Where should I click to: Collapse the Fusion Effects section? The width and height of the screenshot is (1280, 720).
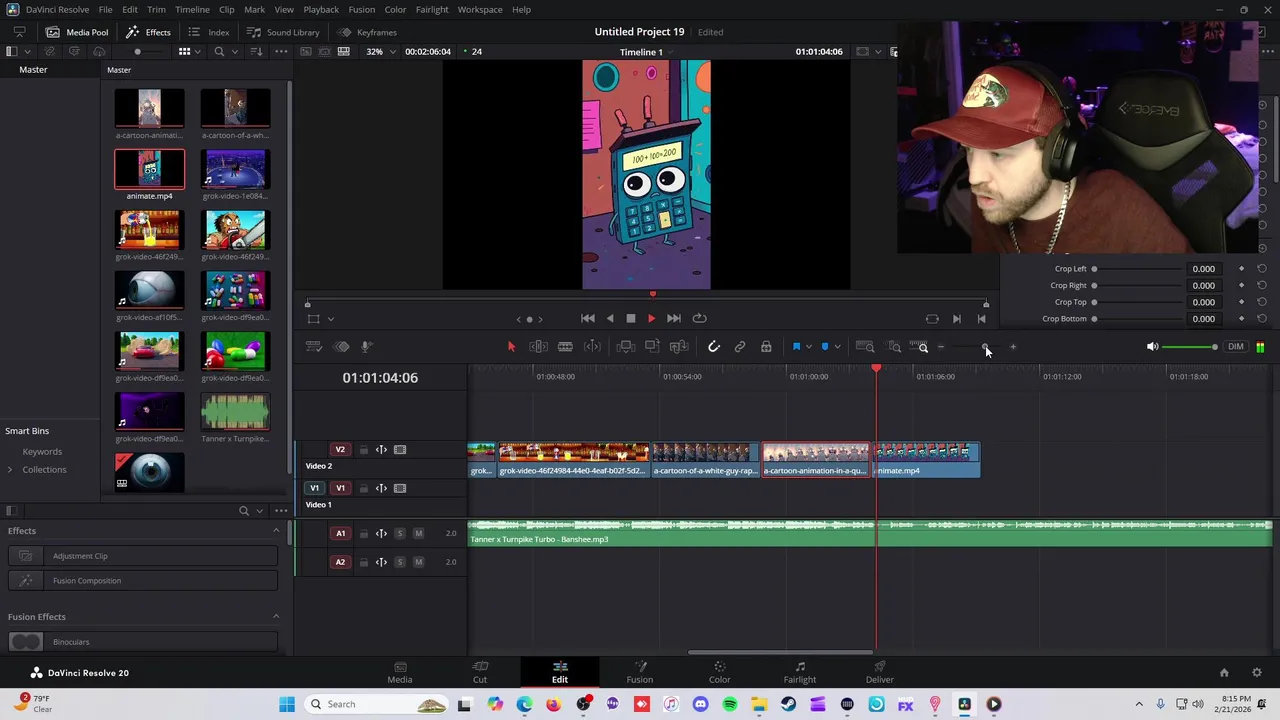(276, 616)
